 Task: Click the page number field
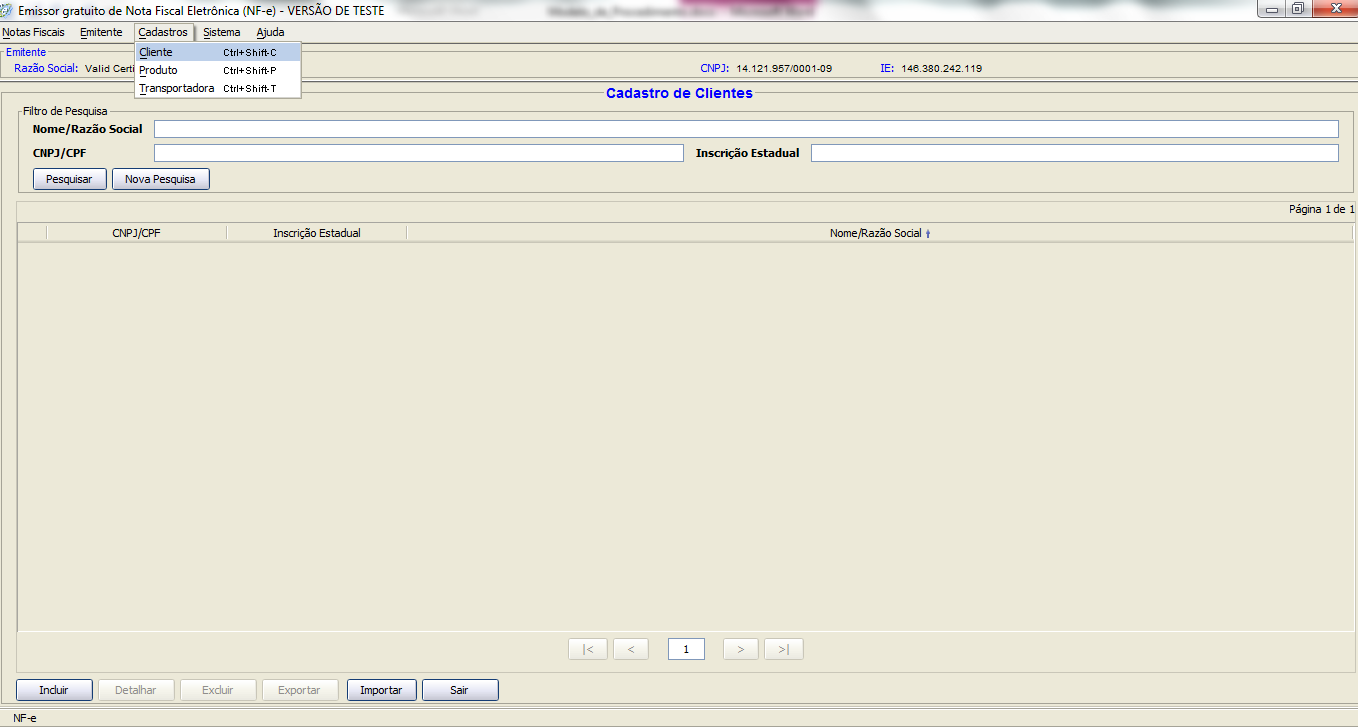pyautogui.click(x=686, y=649)
